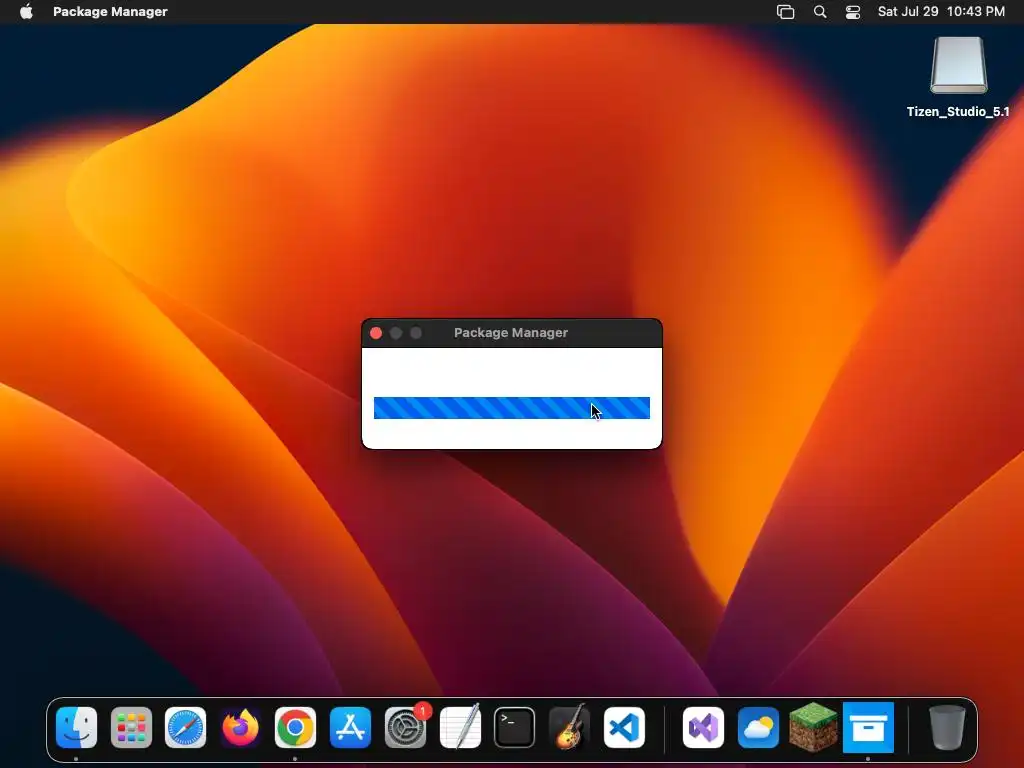Click the Tizen_Studio_5.1 drive label
The height and width of the screenshot is (768, 1024).
tap(958, 112)
